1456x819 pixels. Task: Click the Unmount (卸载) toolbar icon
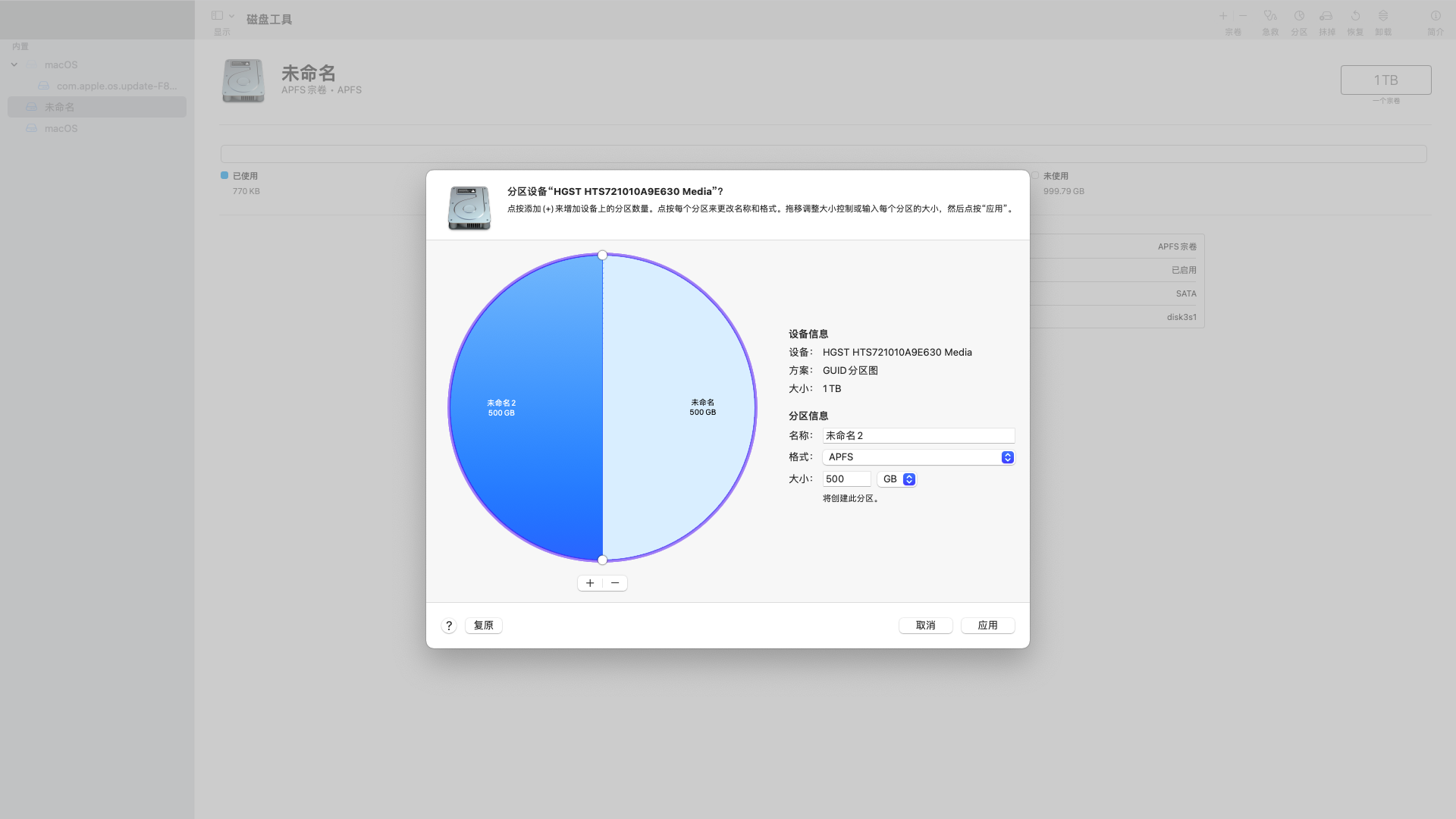point(1383,16)
